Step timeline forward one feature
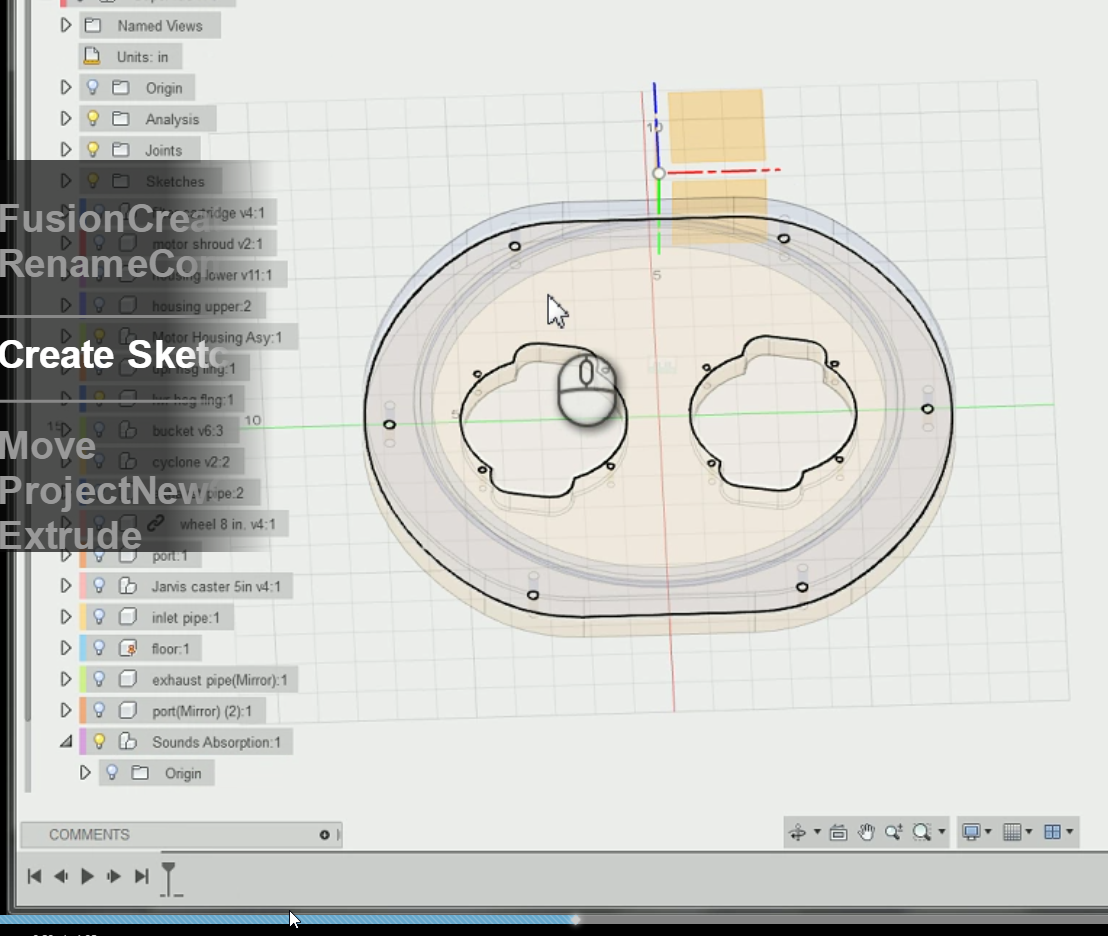Image resolution: width=1108 pixels, height=936 pixels. pyautogui.click(x=114, y=877)
